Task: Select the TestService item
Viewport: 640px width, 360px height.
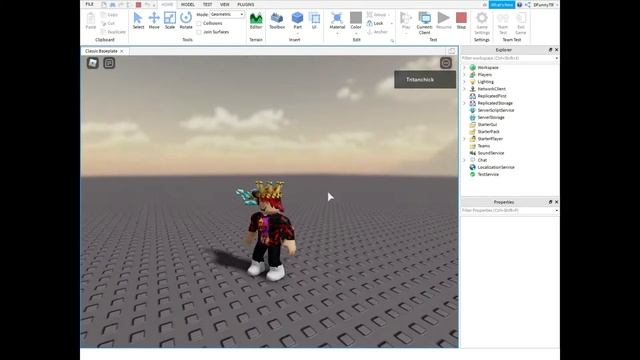Action: coord(488,174)
